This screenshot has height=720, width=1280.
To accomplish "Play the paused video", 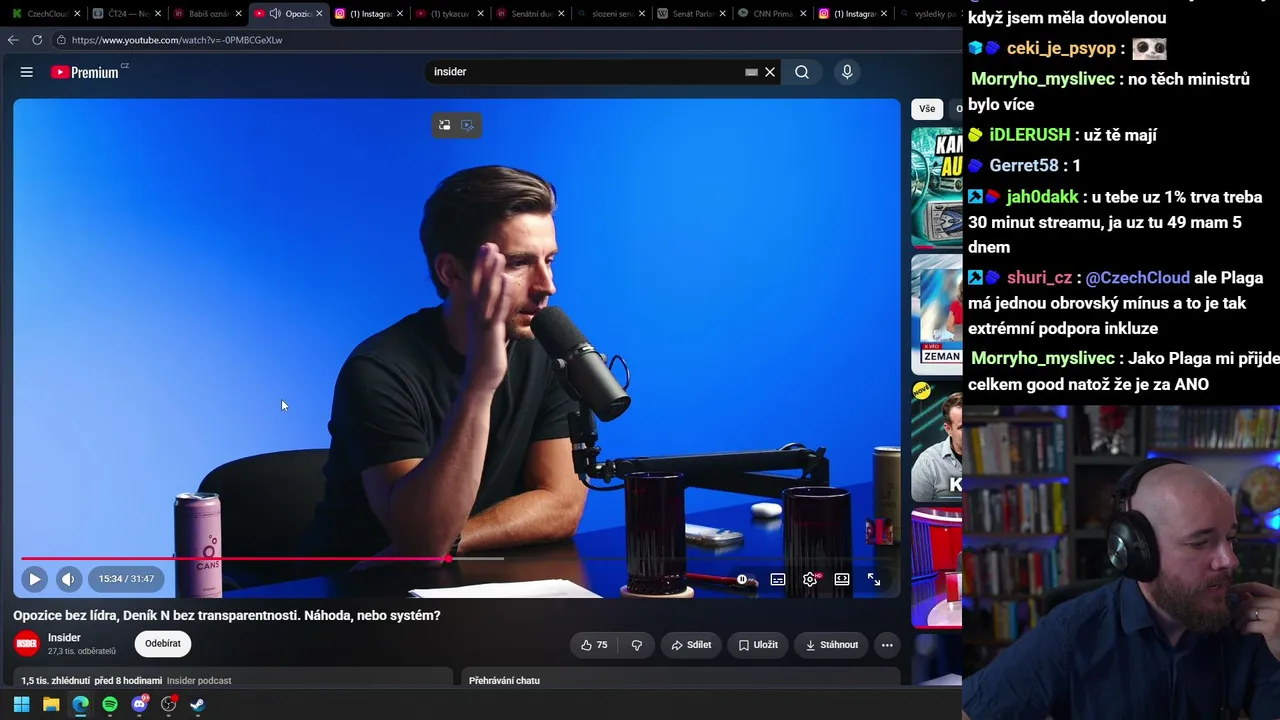I will coord(34,579).
